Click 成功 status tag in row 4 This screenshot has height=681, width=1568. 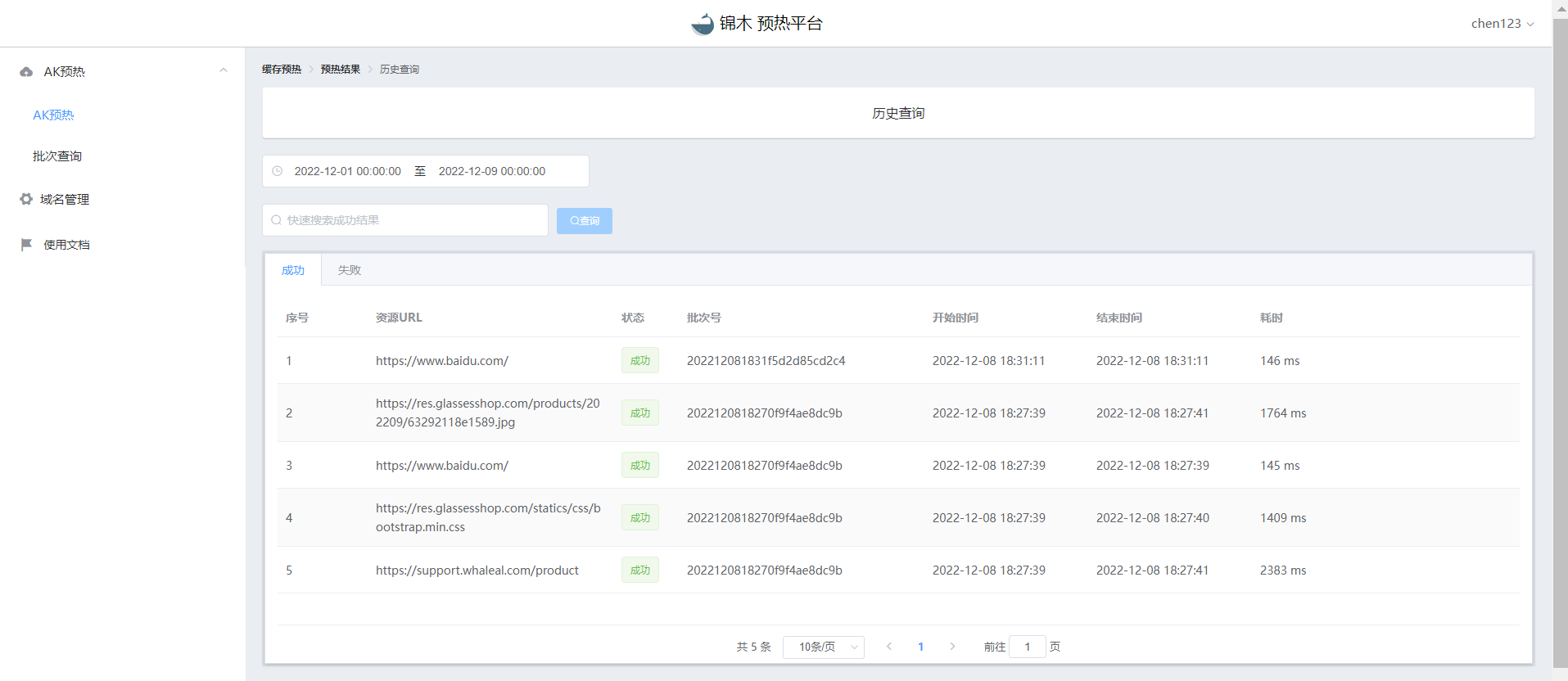point(640,518)
